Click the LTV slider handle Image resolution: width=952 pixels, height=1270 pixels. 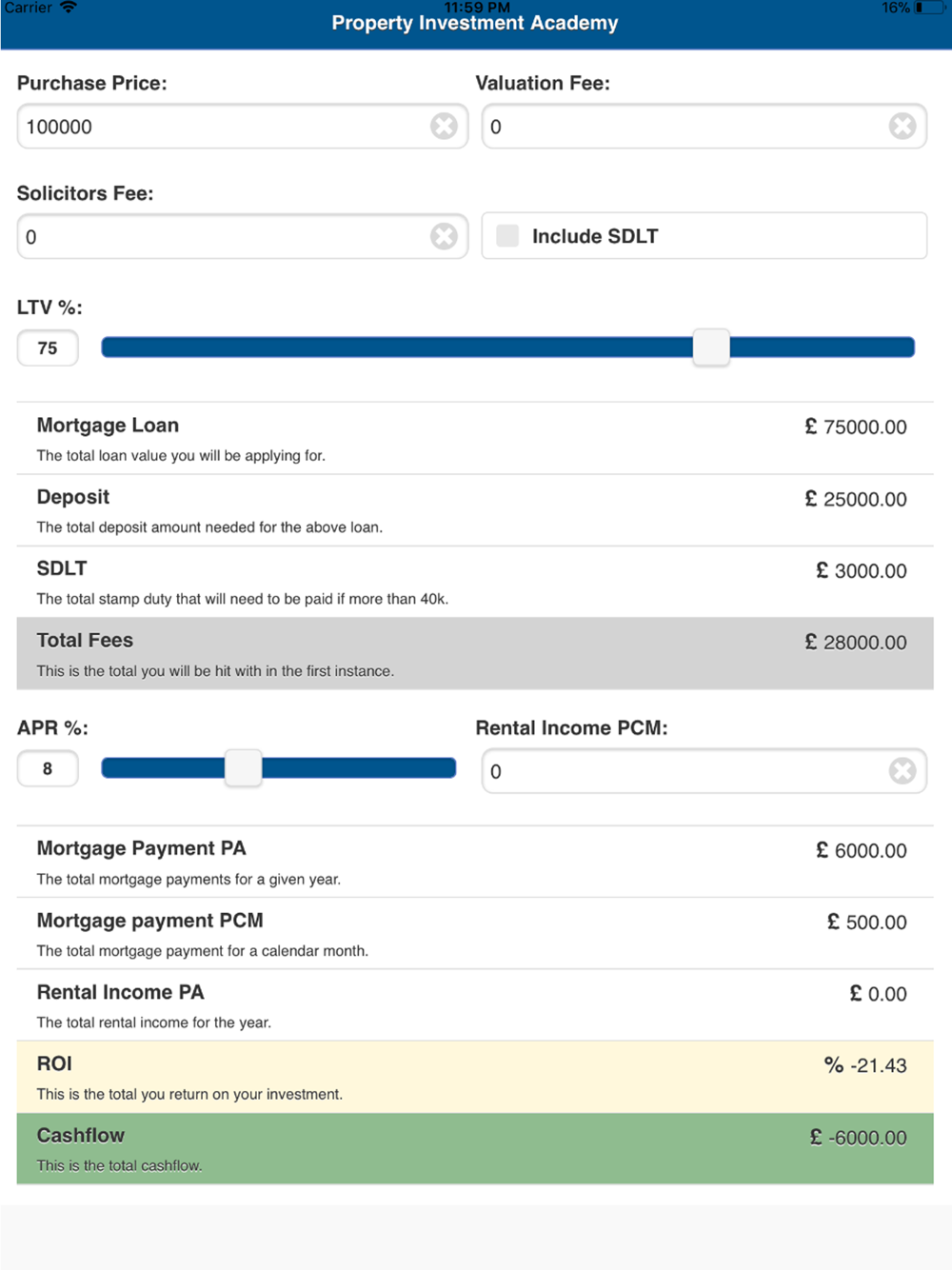[711, 347]
